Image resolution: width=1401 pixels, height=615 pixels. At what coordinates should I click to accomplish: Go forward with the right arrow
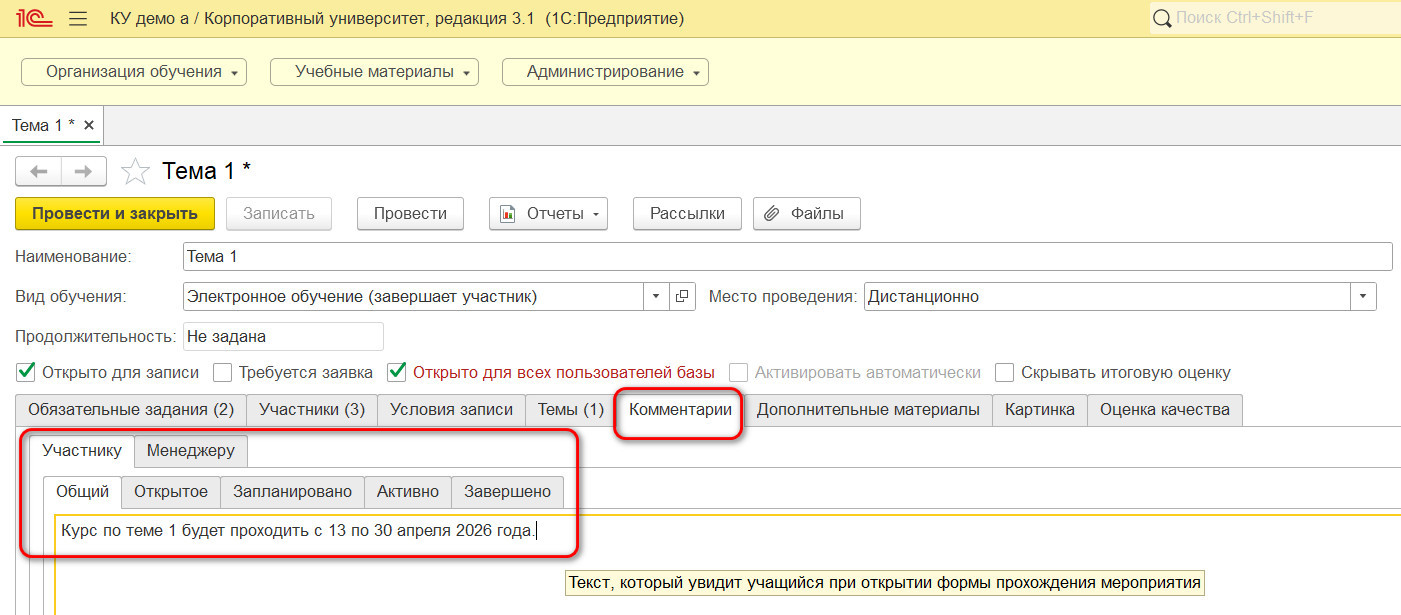[84, 171]
